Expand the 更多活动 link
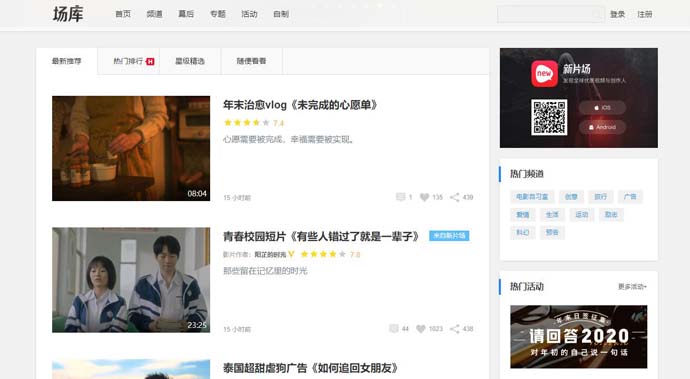Viewport: 690px width, 379px height. (632, 287)
